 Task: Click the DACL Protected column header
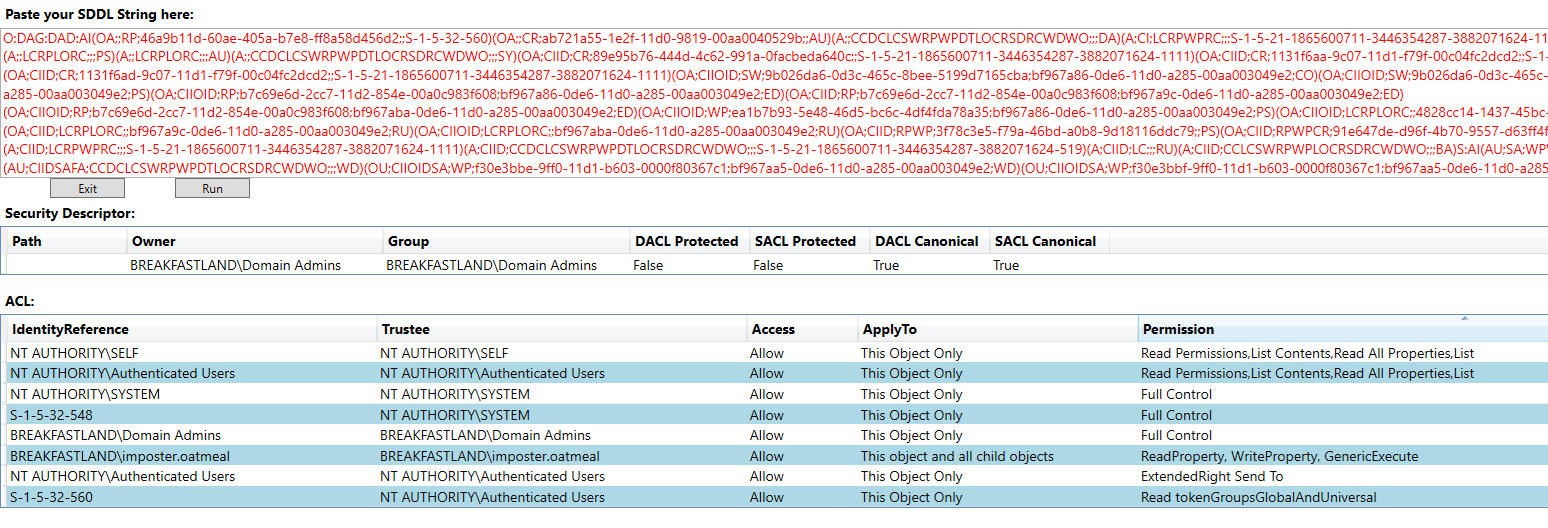click(686, 241)
